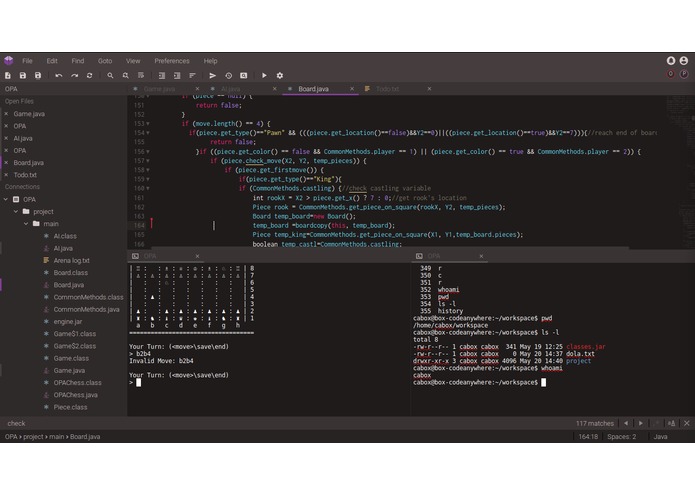
Task: Close the left OPA terminal tab
Action: tap(197, 256)
